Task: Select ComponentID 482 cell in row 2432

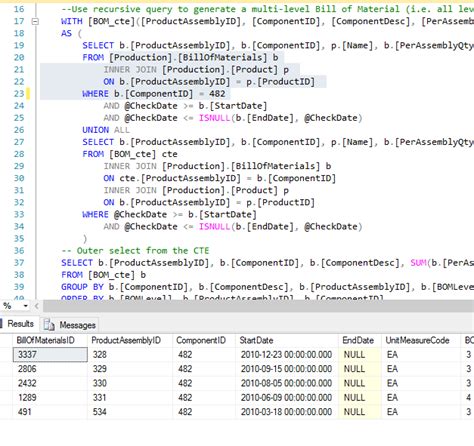Action: pyautogui.click(x=204, y=383)
